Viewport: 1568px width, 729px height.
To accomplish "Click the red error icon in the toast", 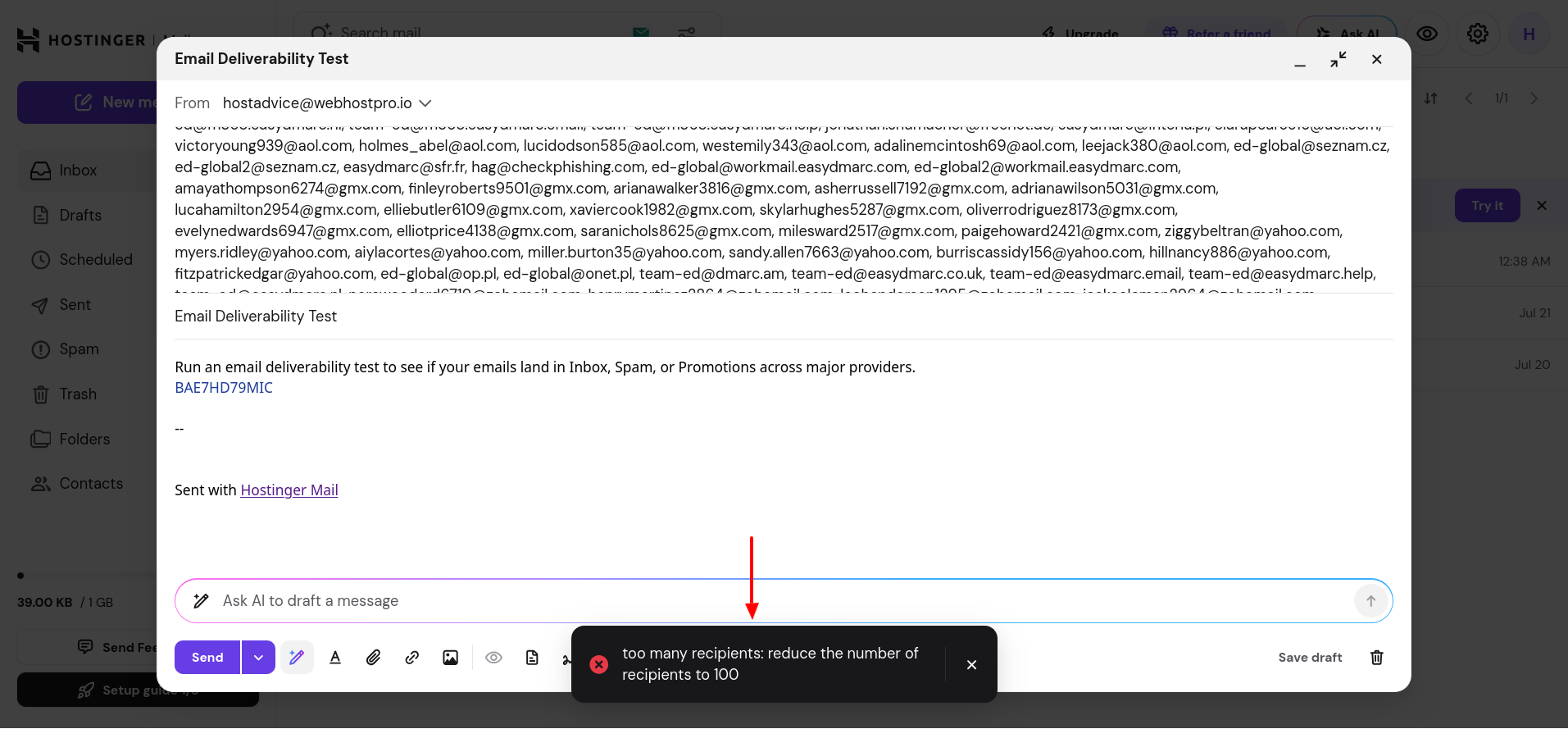I will tap(599, 664).
